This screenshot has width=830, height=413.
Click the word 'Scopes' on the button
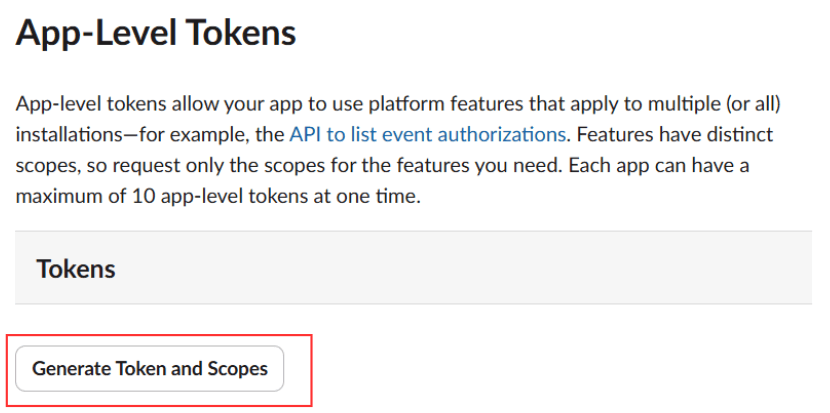(x=239, y=369)
